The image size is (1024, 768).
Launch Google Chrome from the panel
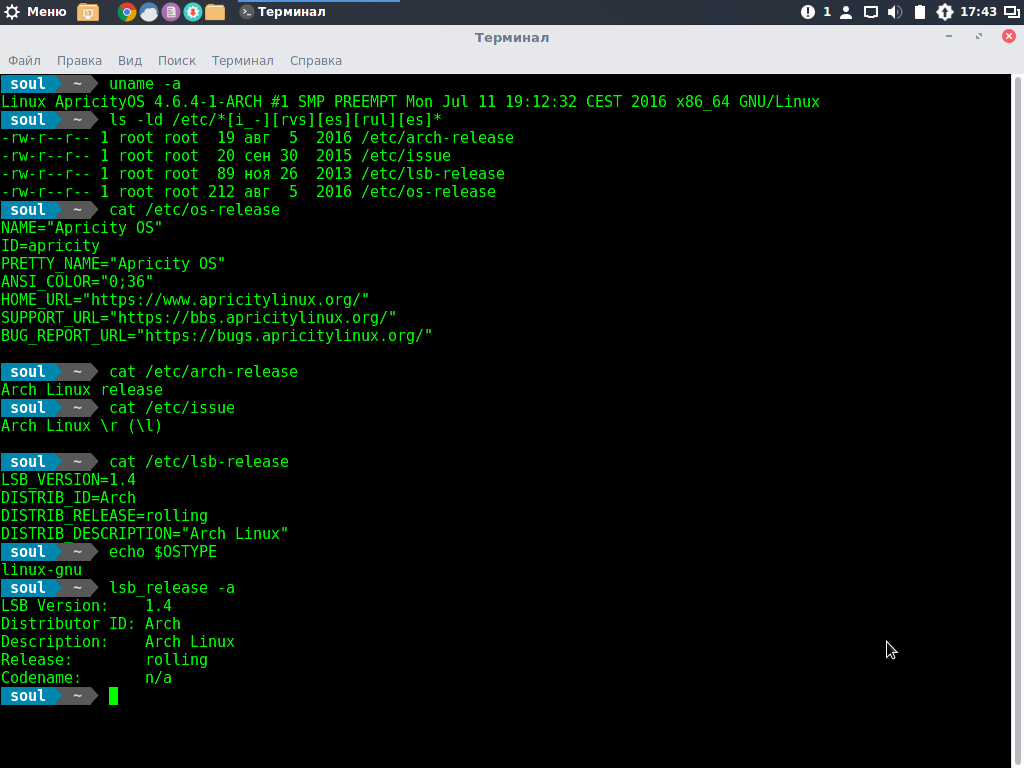127,12
